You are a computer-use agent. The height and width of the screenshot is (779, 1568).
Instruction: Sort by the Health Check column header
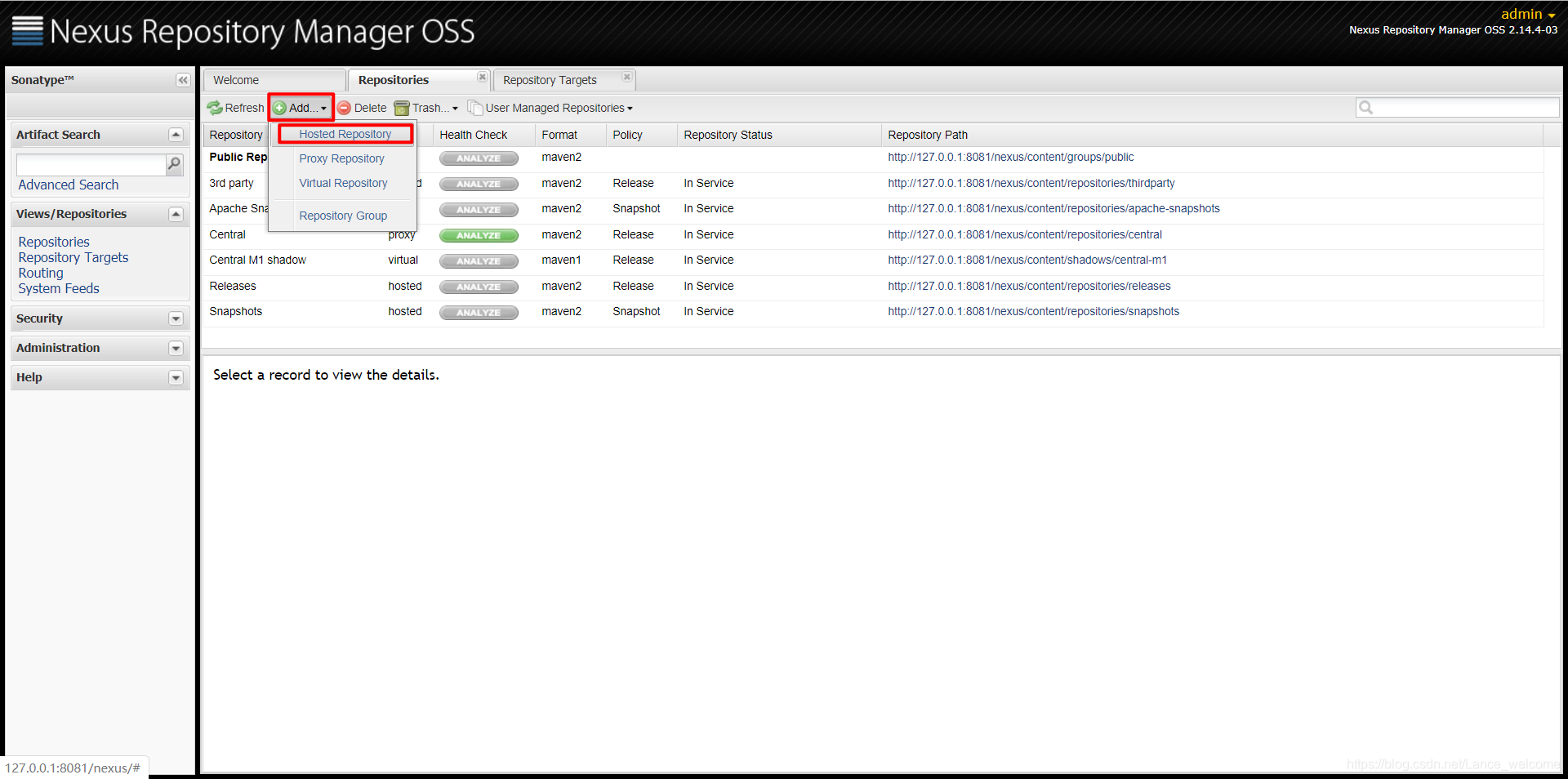pyautogui.click(x=483, y=135)
